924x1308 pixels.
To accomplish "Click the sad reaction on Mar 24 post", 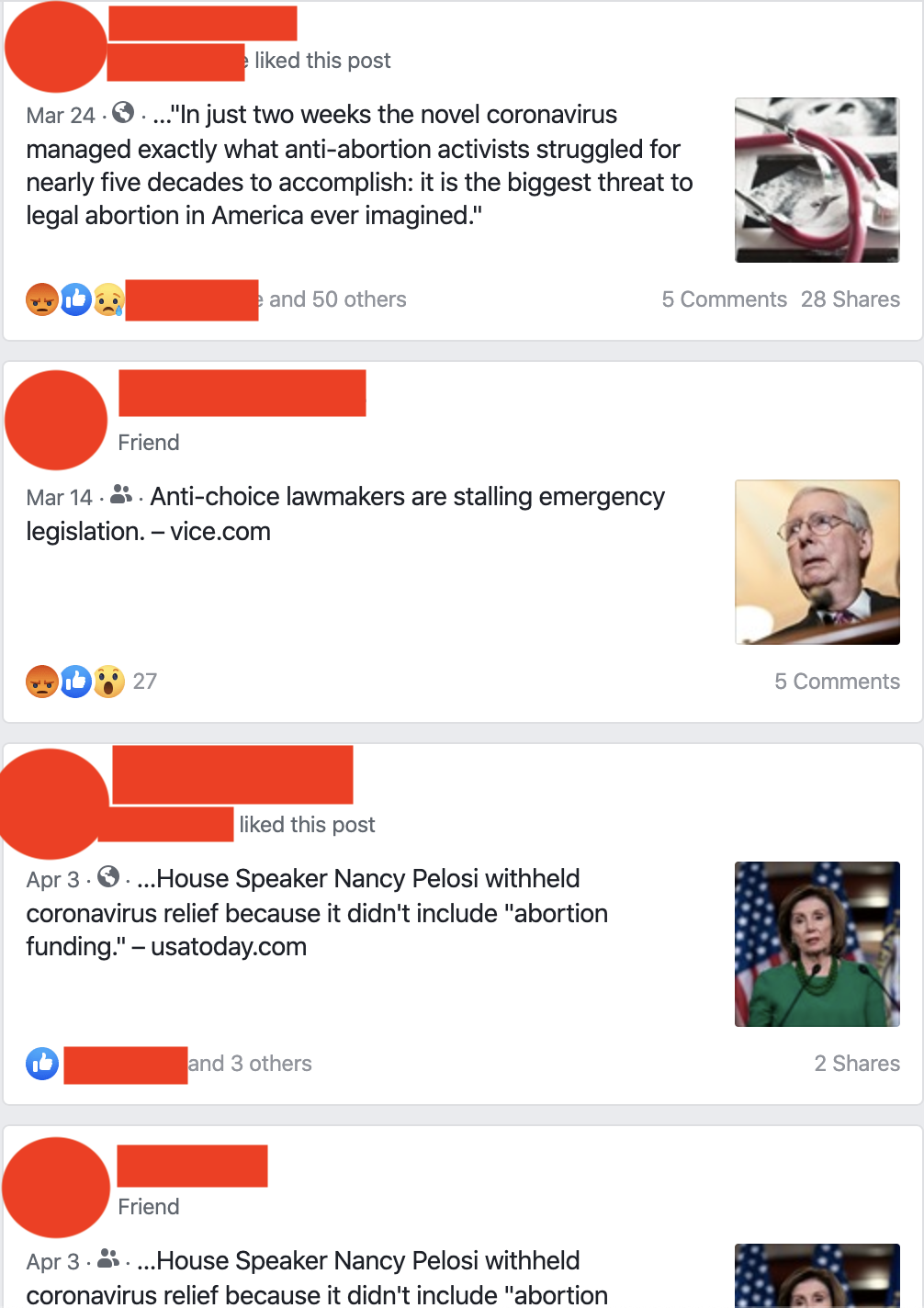I will (x=109, y=299).
